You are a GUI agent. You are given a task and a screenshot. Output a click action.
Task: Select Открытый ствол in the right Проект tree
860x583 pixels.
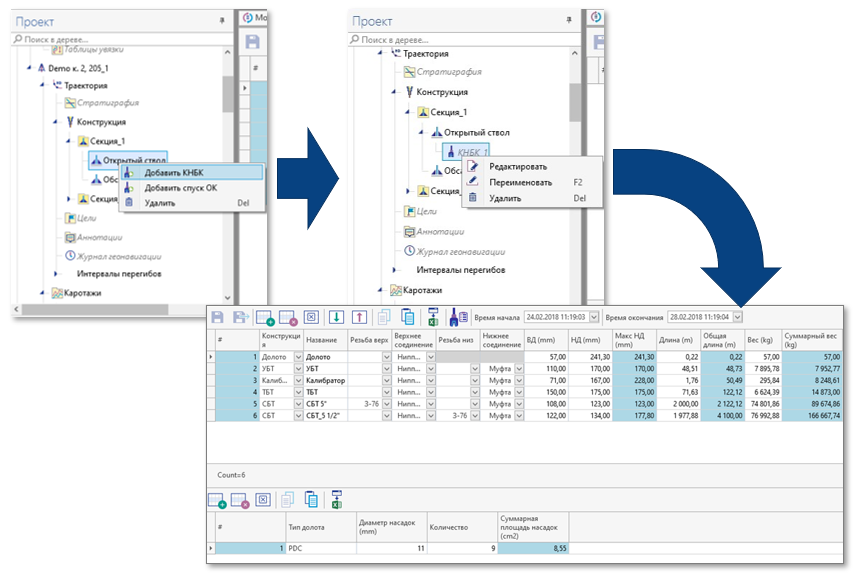click(x=477, y=132)
